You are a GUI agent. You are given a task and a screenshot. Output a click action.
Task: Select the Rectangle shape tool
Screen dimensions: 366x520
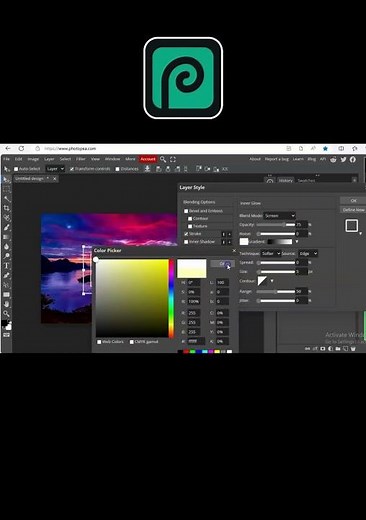6,295
